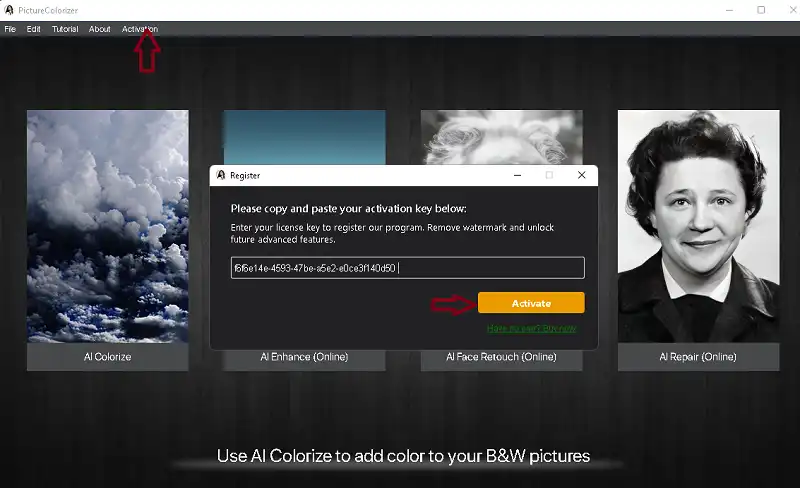Click the PictureColorizer app icon in title bar
Screen dimensions: 800x488
point(9,10)
